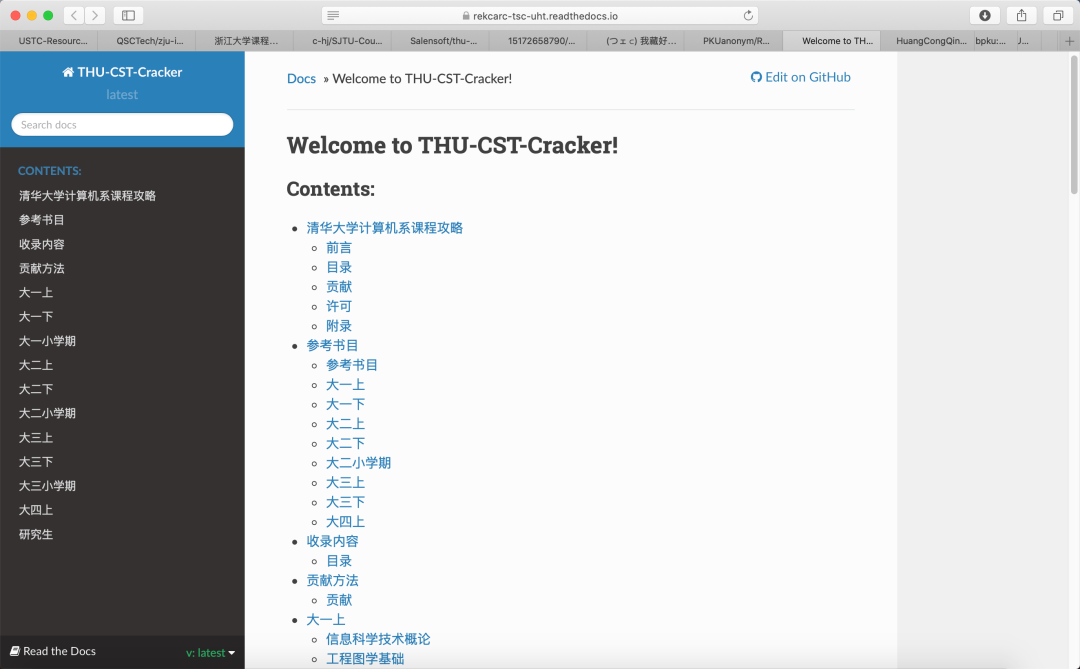
Task: Reload the page with refresh icon
Action: tap(748, 15)
